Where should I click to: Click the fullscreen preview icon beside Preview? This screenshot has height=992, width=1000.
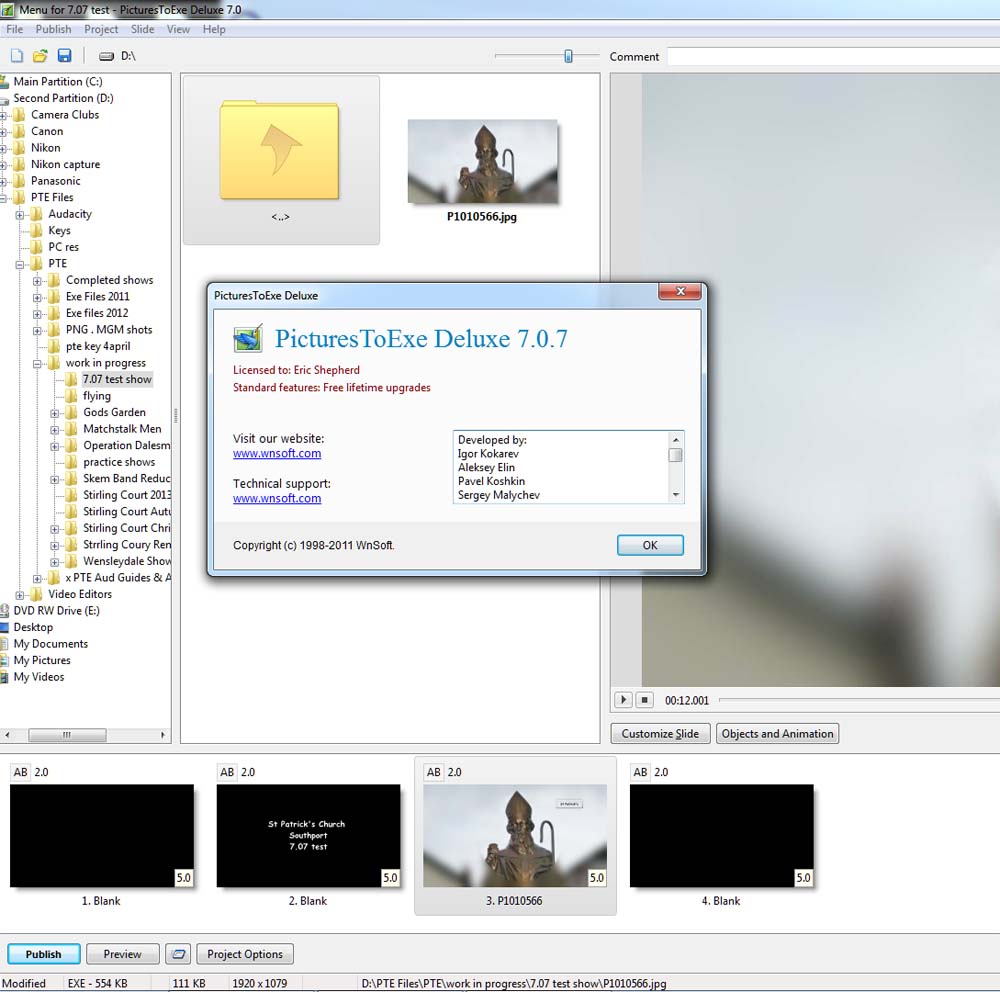tap(178, 954)
